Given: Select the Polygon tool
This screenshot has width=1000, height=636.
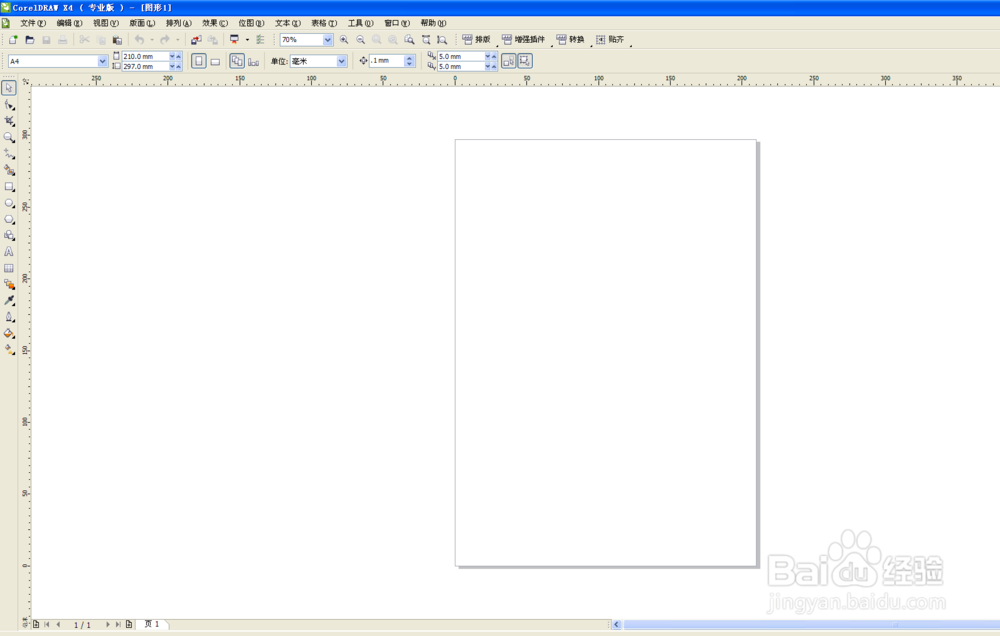Looking at the screenshot, I should pyautogui.click(x=9, y=219).
